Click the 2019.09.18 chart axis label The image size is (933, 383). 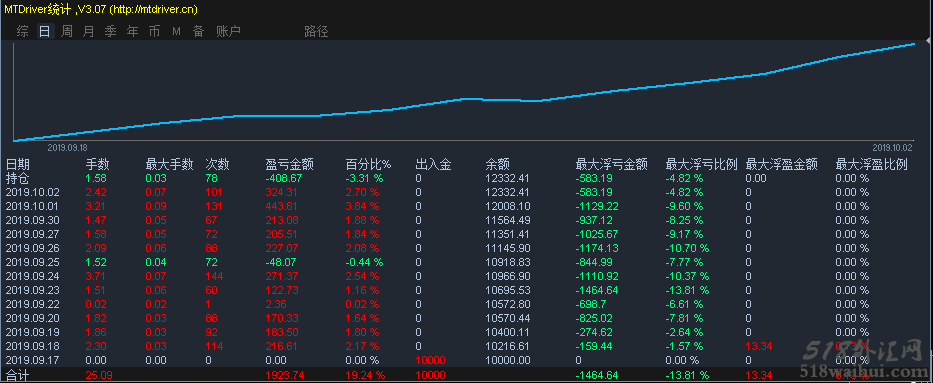(x=67, y=147)
